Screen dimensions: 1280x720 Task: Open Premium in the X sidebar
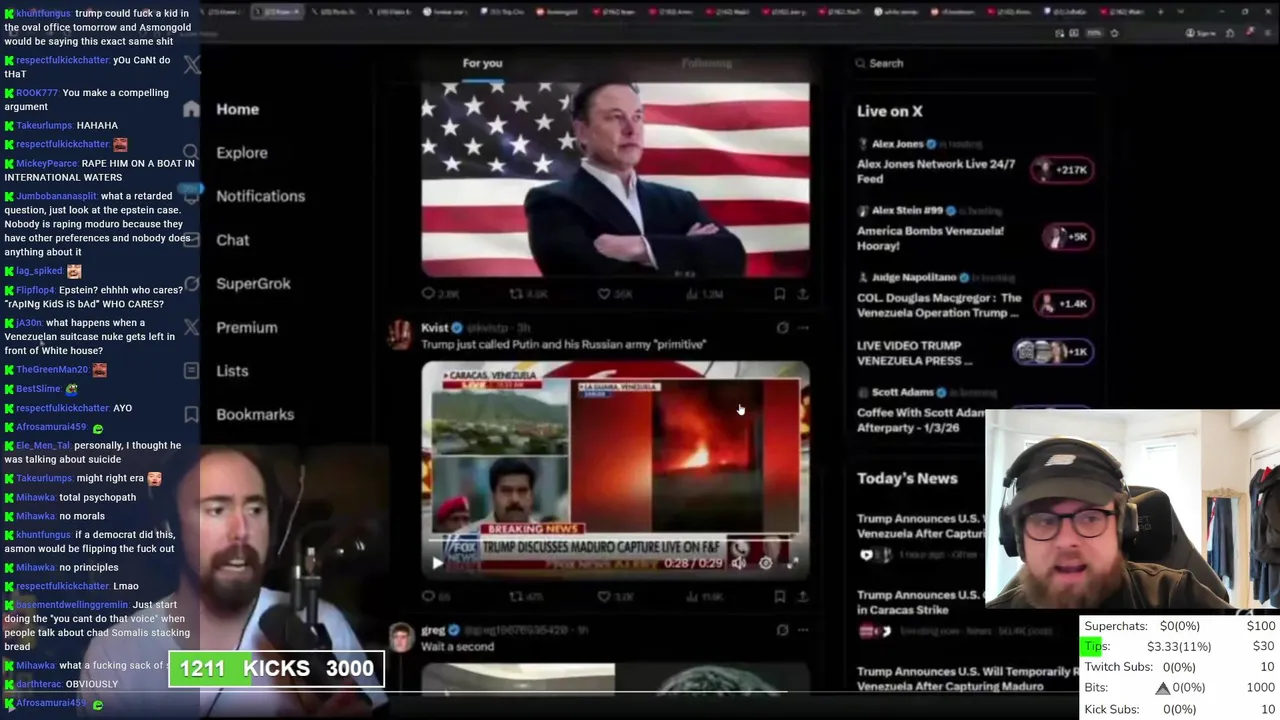click(247, 327)
